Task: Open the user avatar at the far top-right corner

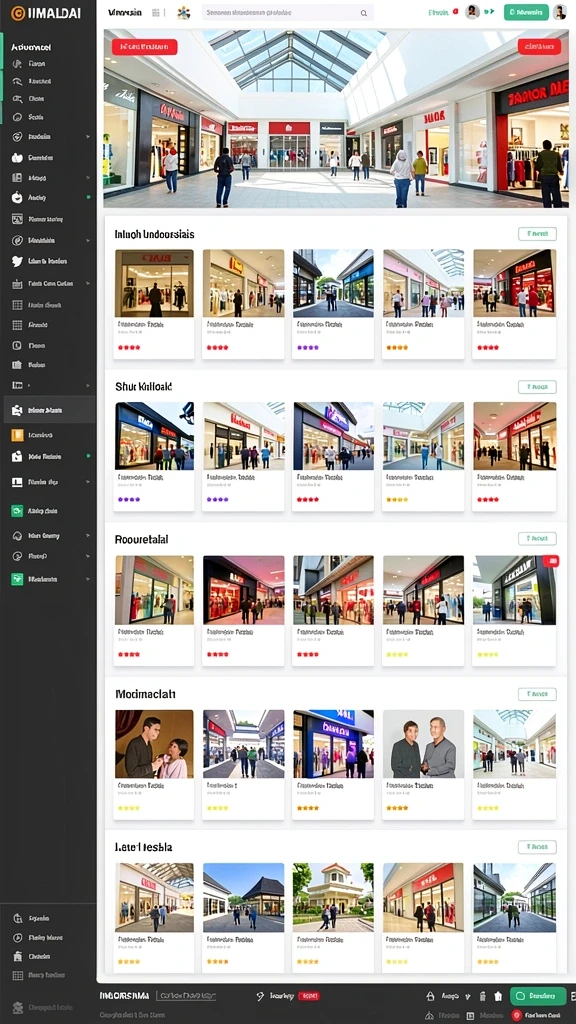Action: click(x=560, y=12)
